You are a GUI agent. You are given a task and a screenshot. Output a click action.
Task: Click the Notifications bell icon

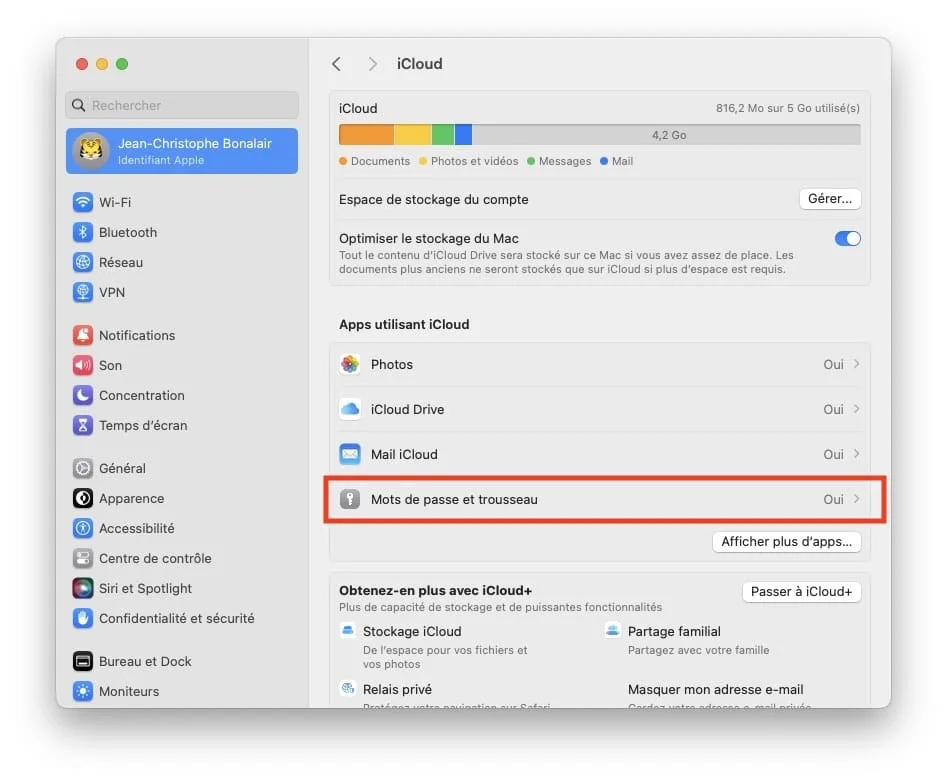click(x=83, y=335)
